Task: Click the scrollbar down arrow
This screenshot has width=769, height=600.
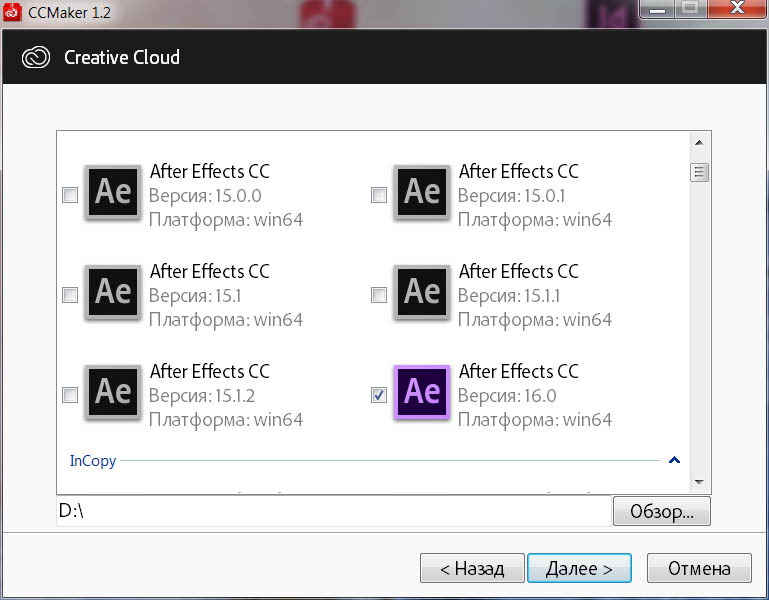Action: pyautogui.click(x=699, y=482)
